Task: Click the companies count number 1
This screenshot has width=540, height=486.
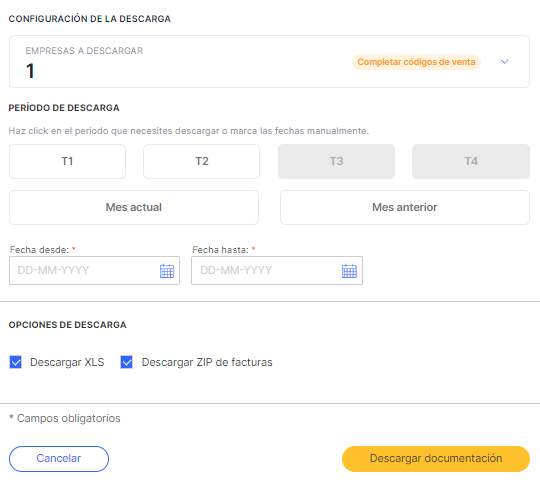Action: pos(30,71)
